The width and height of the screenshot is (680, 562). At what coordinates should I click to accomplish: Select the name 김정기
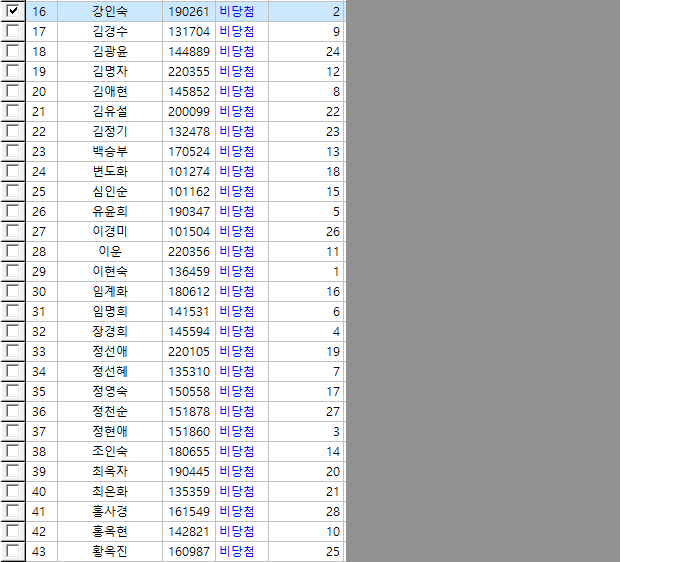pos(110,131)
